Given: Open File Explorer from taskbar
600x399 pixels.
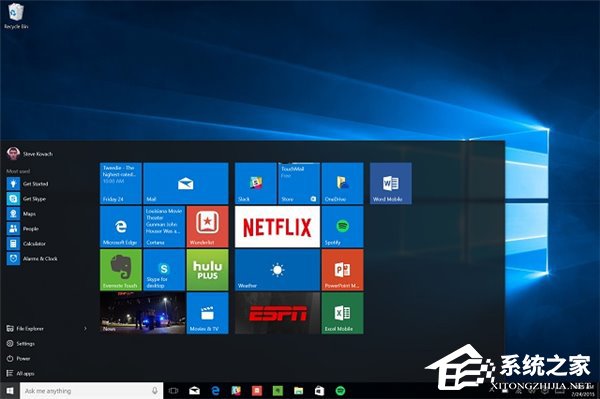Looking at the screenshot, I should pyautogui.click(x=298, y=391).
